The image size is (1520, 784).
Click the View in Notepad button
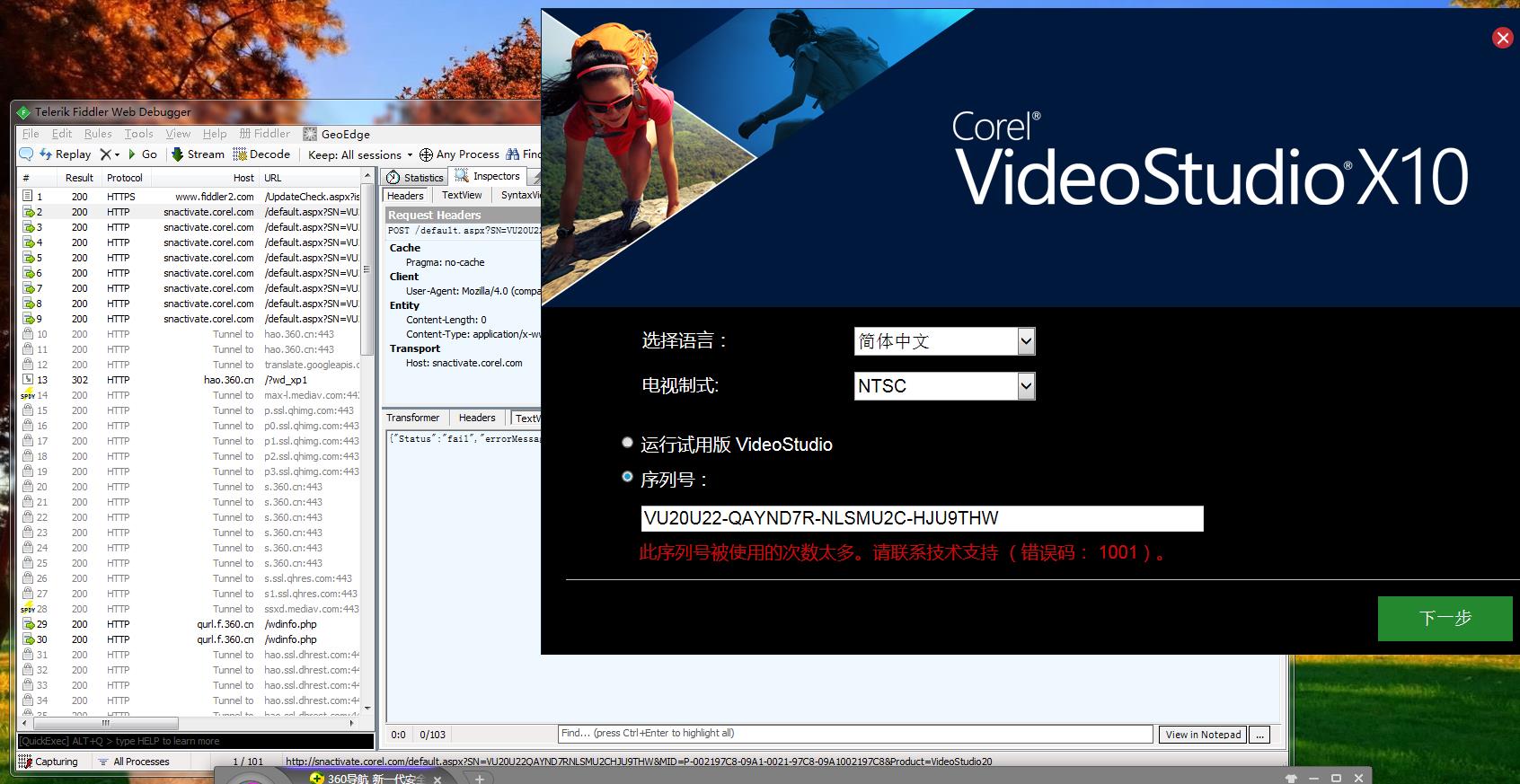(x=1203, y=735)
